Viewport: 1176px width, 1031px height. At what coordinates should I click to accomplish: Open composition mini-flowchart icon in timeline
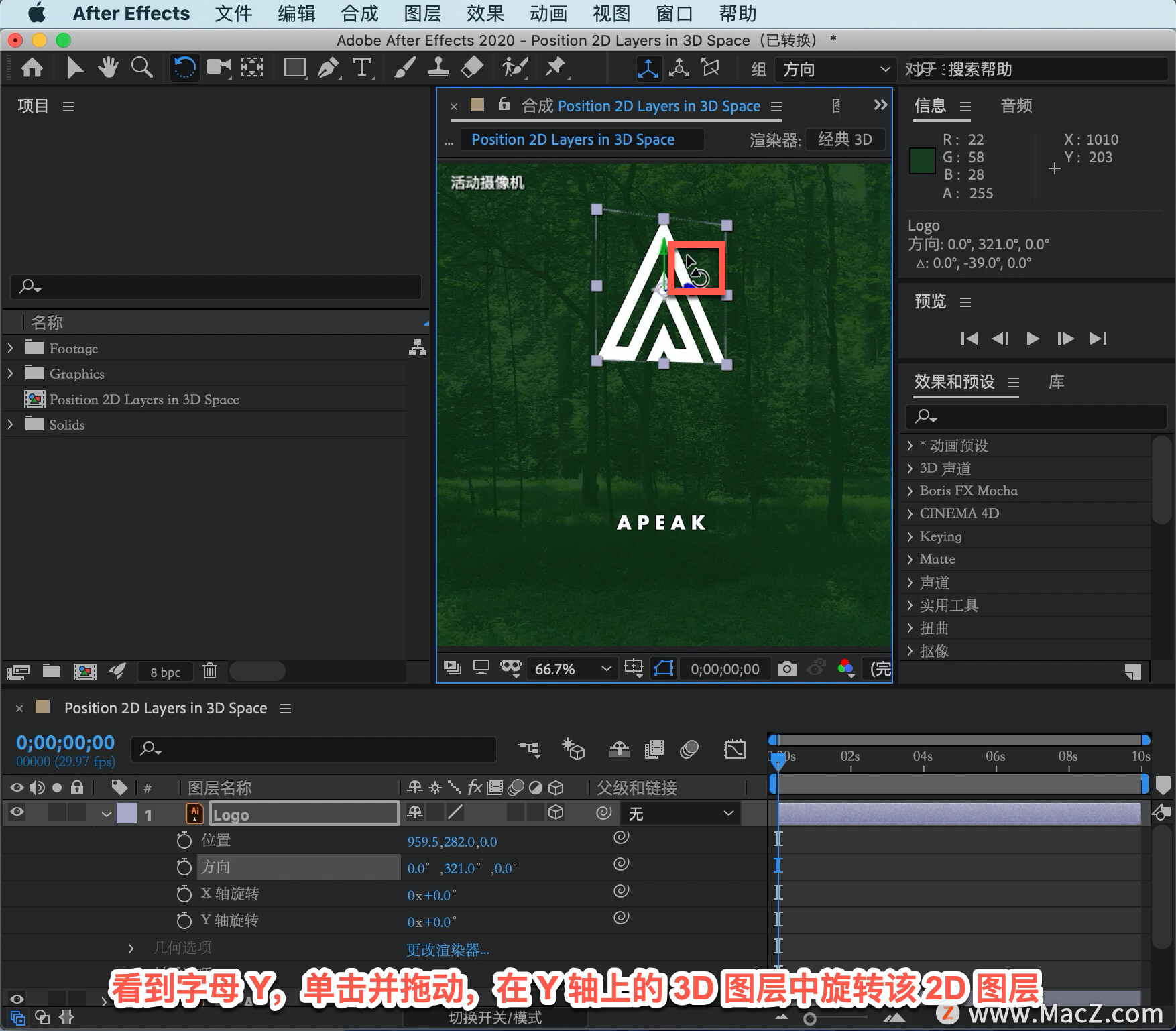[528, 749]
